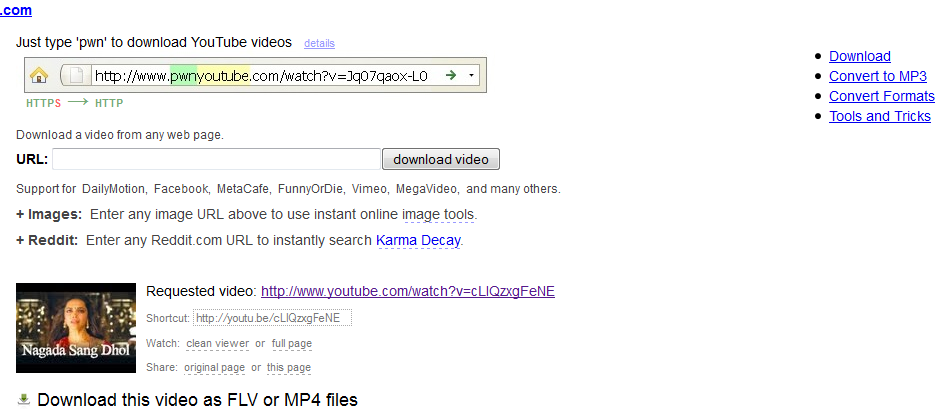Open the 'Karma Decay' link
The width and height of the screenshot is (952, 417).
[x=418, y=240]
